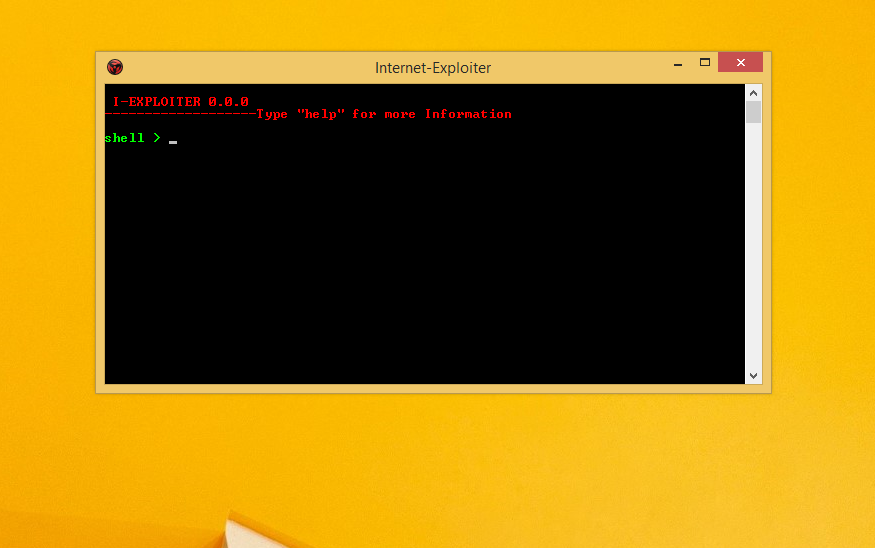The height and width of the screenshot is (548, 875).
Task: Click the "I-EXPLOITER 0.0.0" banner text
Action: (181, 102)
